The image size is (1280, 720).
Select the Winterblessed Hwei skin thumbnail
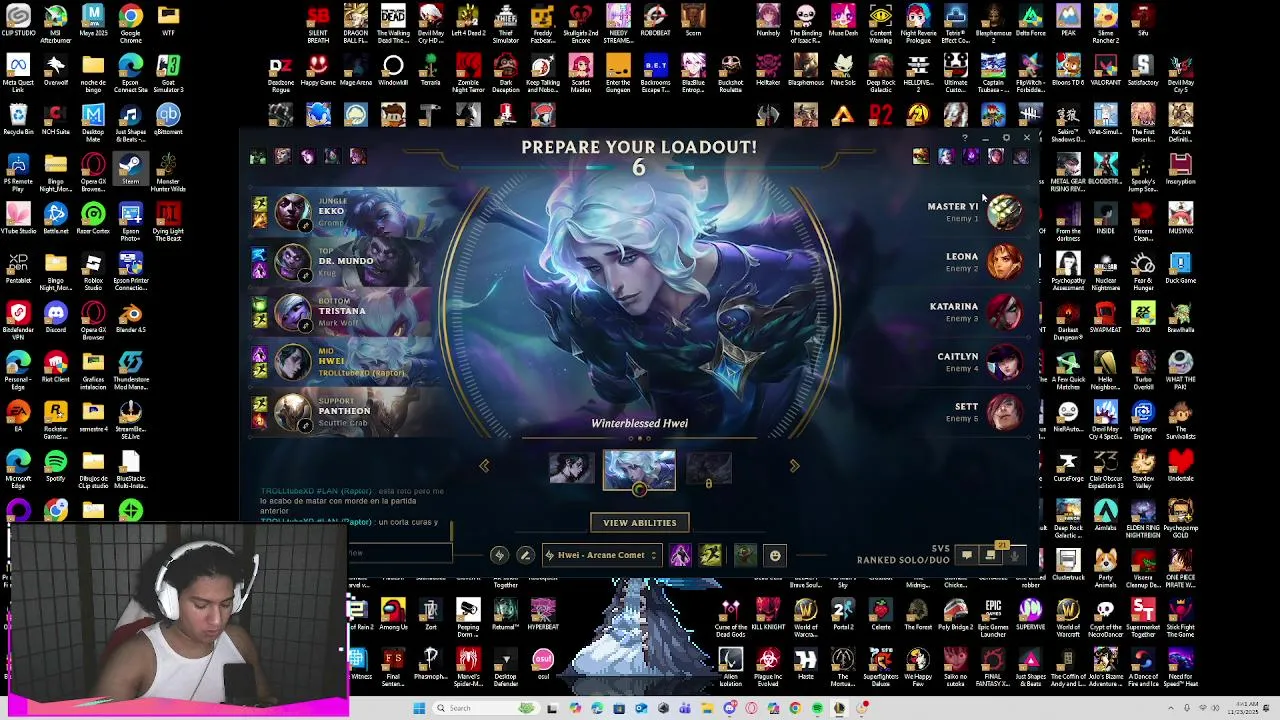[x=639, y=470]
